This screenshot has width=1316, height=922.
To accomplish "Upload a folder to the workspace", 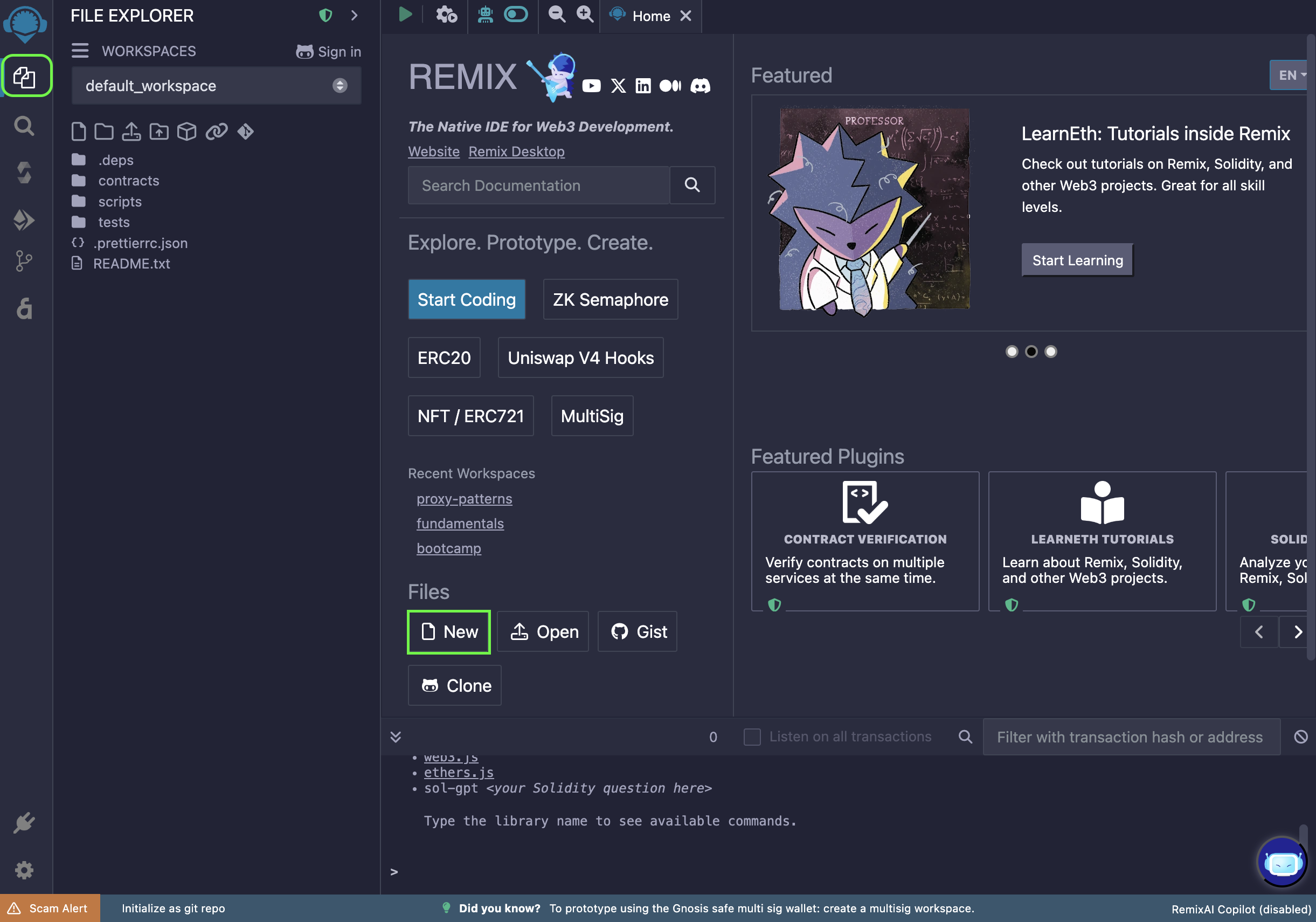I will pos(159,132).
